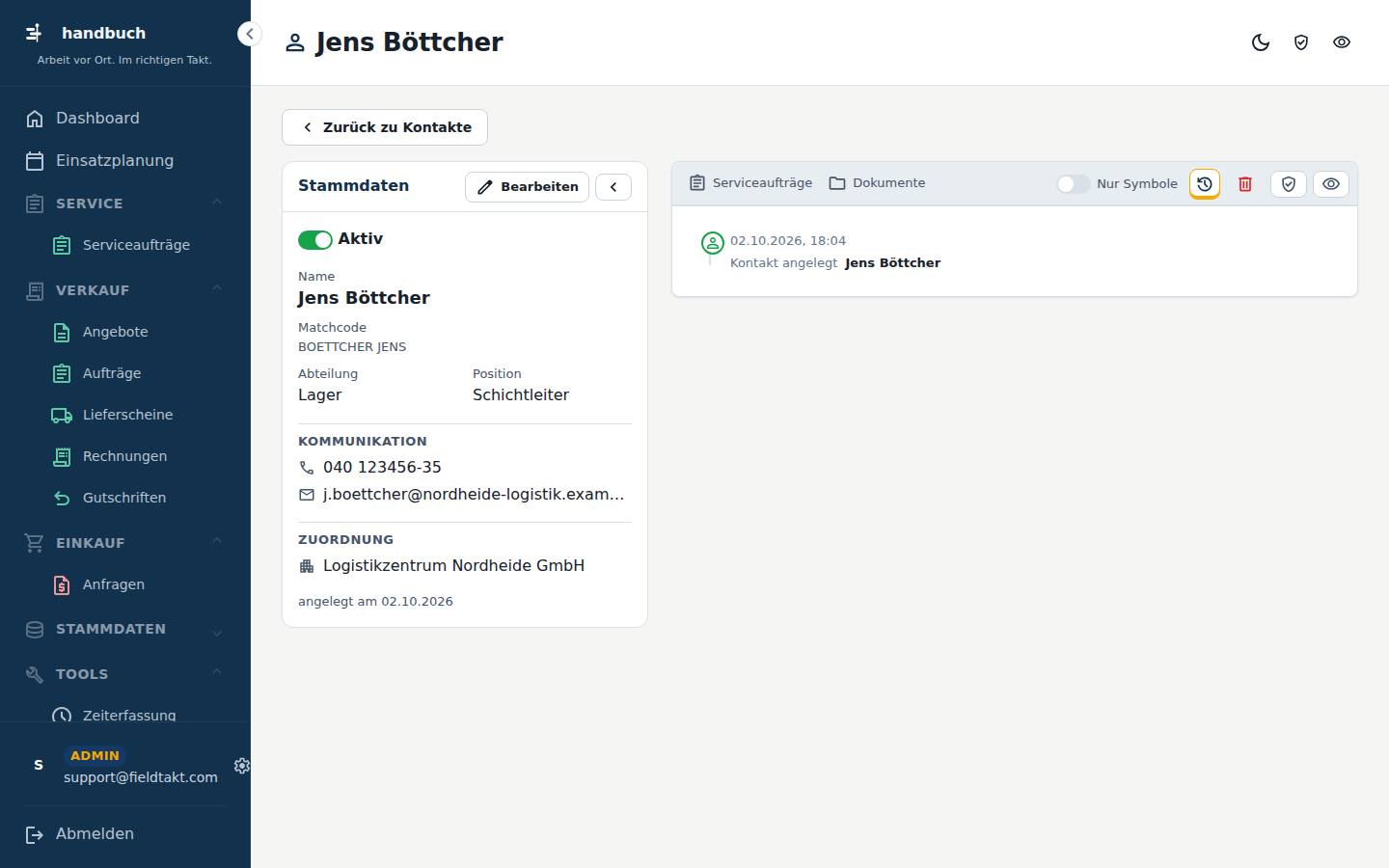Go back via Zurück zu Kontakte
The height and width of the screenshot is (868, 1389).
click(385, 127)
